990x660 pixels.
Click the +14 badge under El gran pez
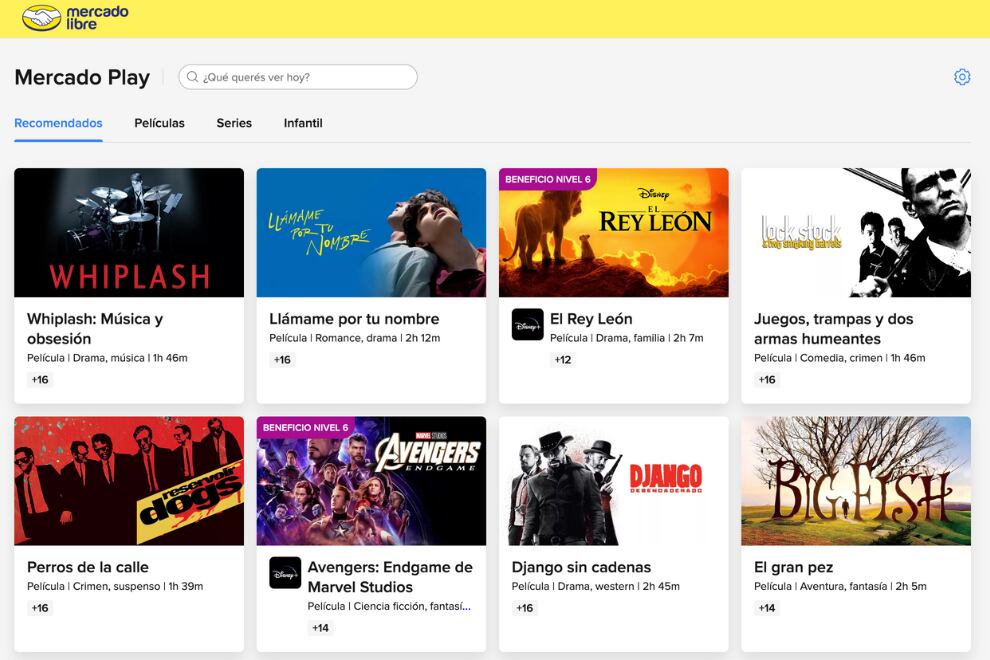(766, 607)
